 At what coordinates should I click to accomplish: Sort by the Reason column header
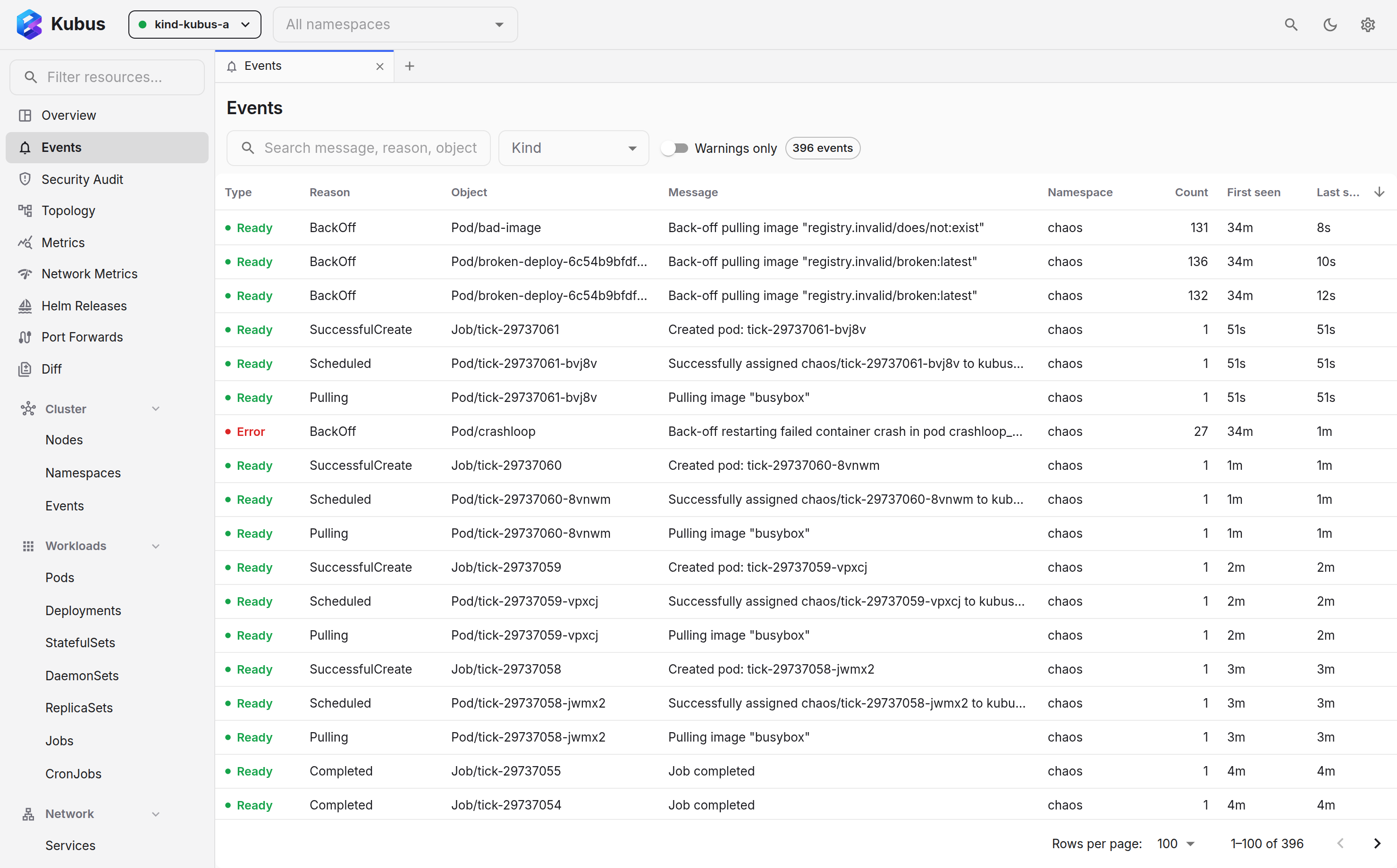click(329, 192)
